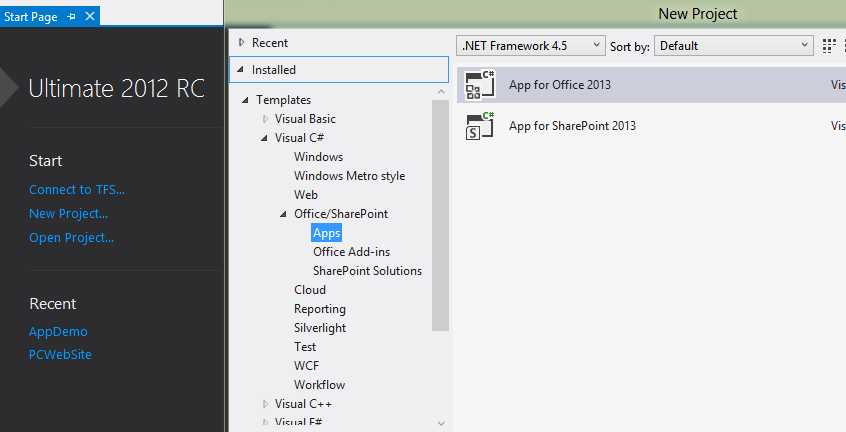Screen dimensions: 846x432
Task: Click the template tree scrollbar thumb
Action: click(x=441, y=215)
